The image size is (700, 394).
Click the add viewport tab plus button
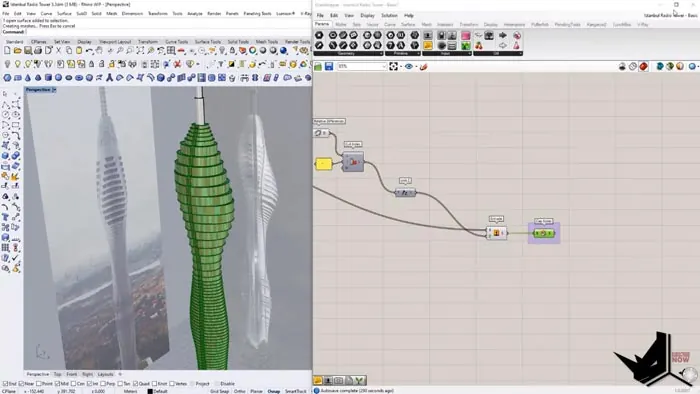click(120, 374)
